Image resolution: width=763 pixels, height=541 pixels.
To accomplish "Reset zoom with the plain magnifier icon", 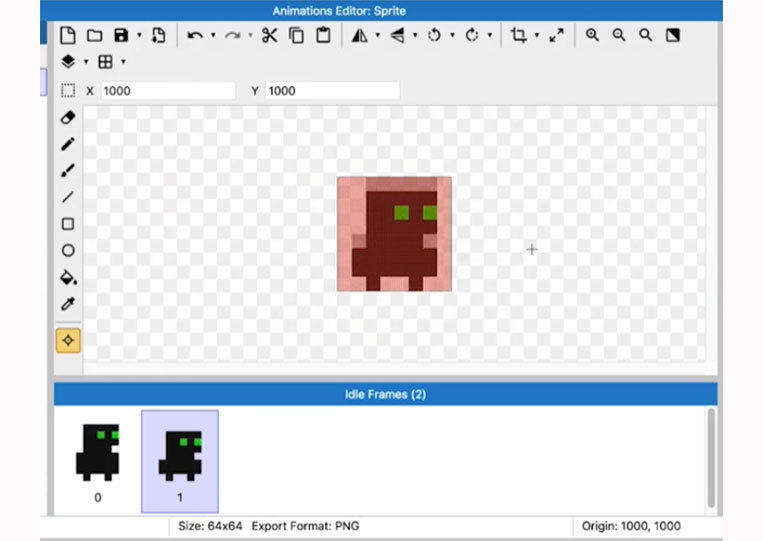I will pyautogui.click(x=646, y=36).
